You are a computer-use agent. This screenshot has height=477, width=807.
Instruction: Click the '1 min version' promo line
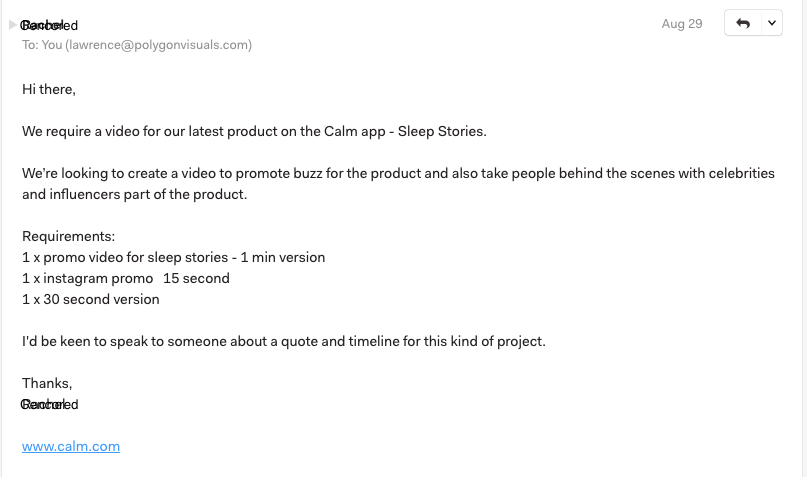click(x=173, y=257)
